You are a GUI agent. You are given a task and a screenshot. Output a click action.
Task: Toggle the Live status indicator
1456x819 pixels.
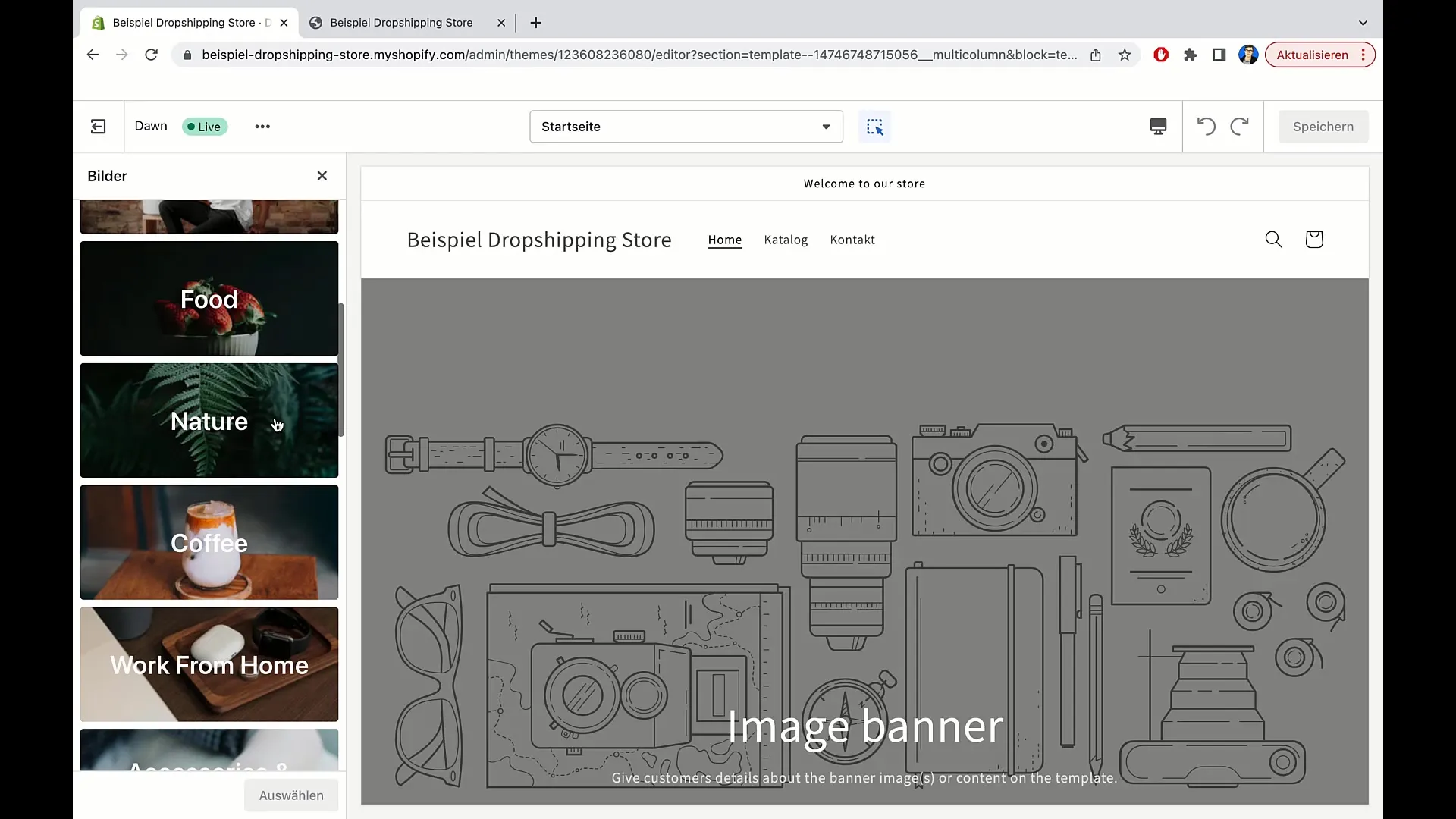pos(203,126)
